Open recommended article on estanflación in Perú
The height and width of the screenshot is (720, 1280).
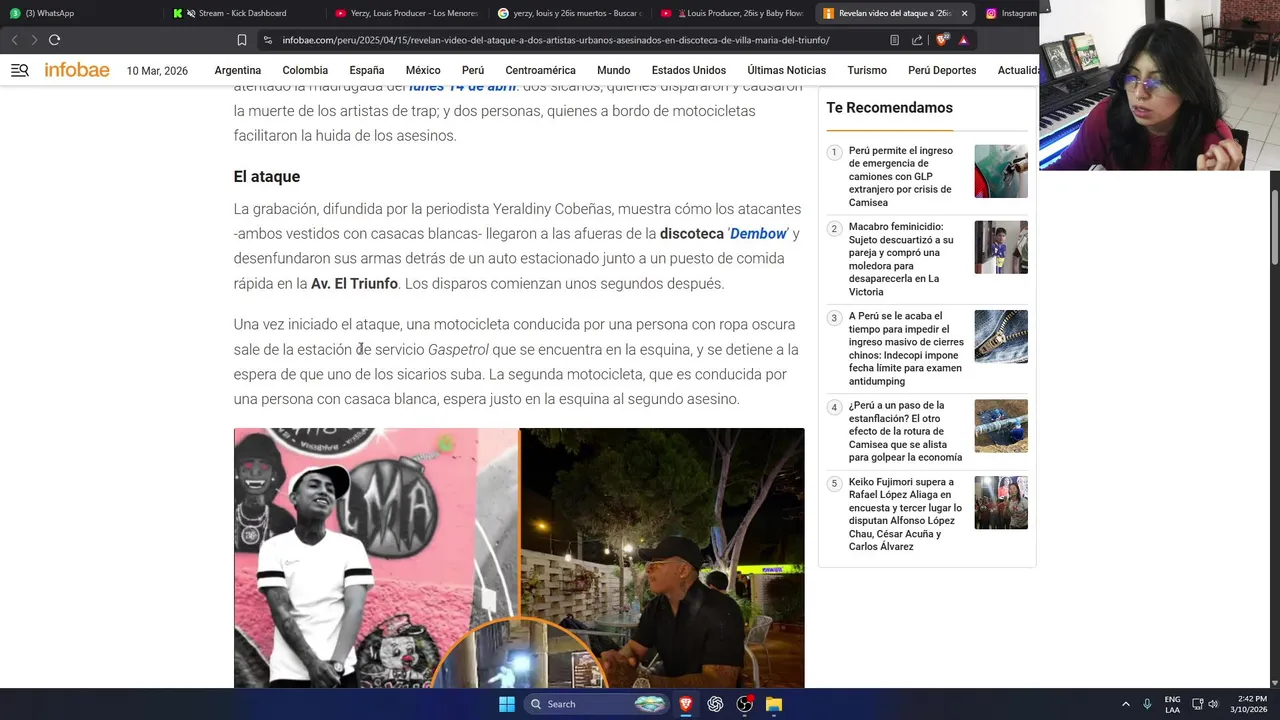[906, 431]
